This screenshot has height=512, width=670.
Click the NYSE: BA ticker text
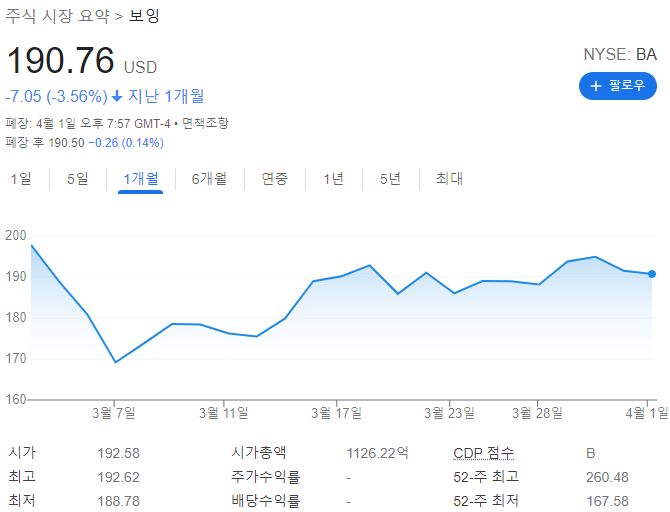pos(620,55)
